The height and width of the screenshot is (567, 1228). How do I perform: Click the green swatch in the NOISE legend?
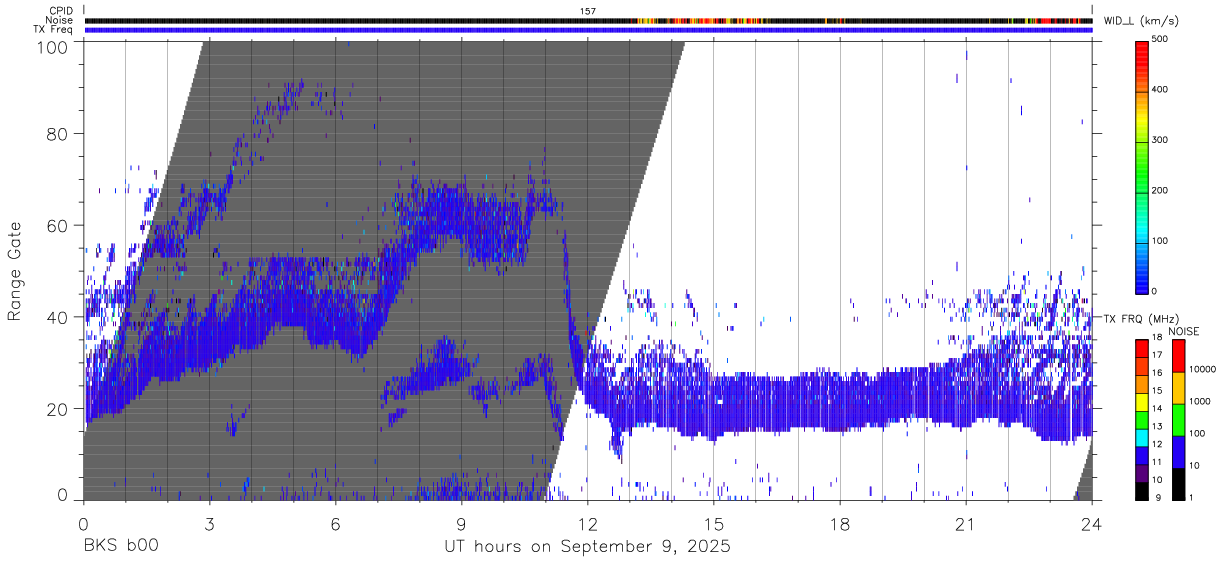click(x=1179, y=420)
